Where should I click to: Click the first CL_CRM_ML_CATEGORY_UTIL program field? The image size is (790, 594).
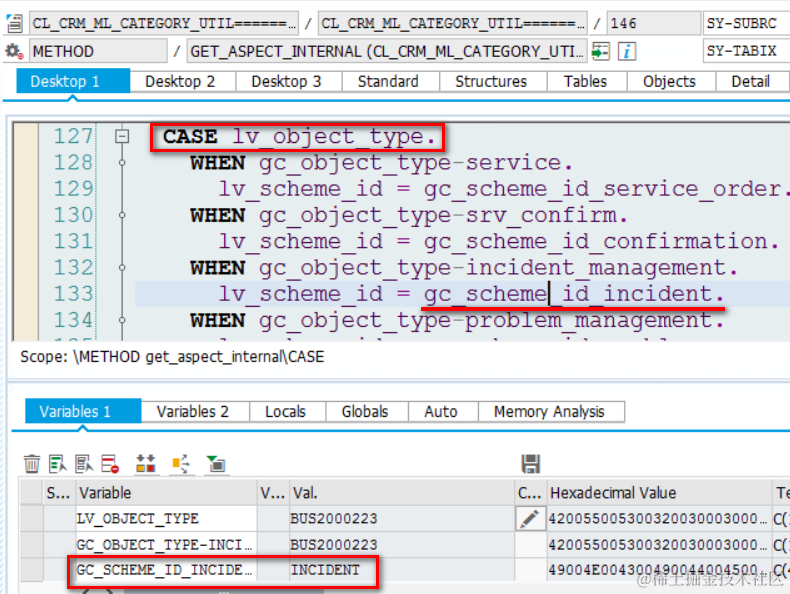tap(164, 23)
